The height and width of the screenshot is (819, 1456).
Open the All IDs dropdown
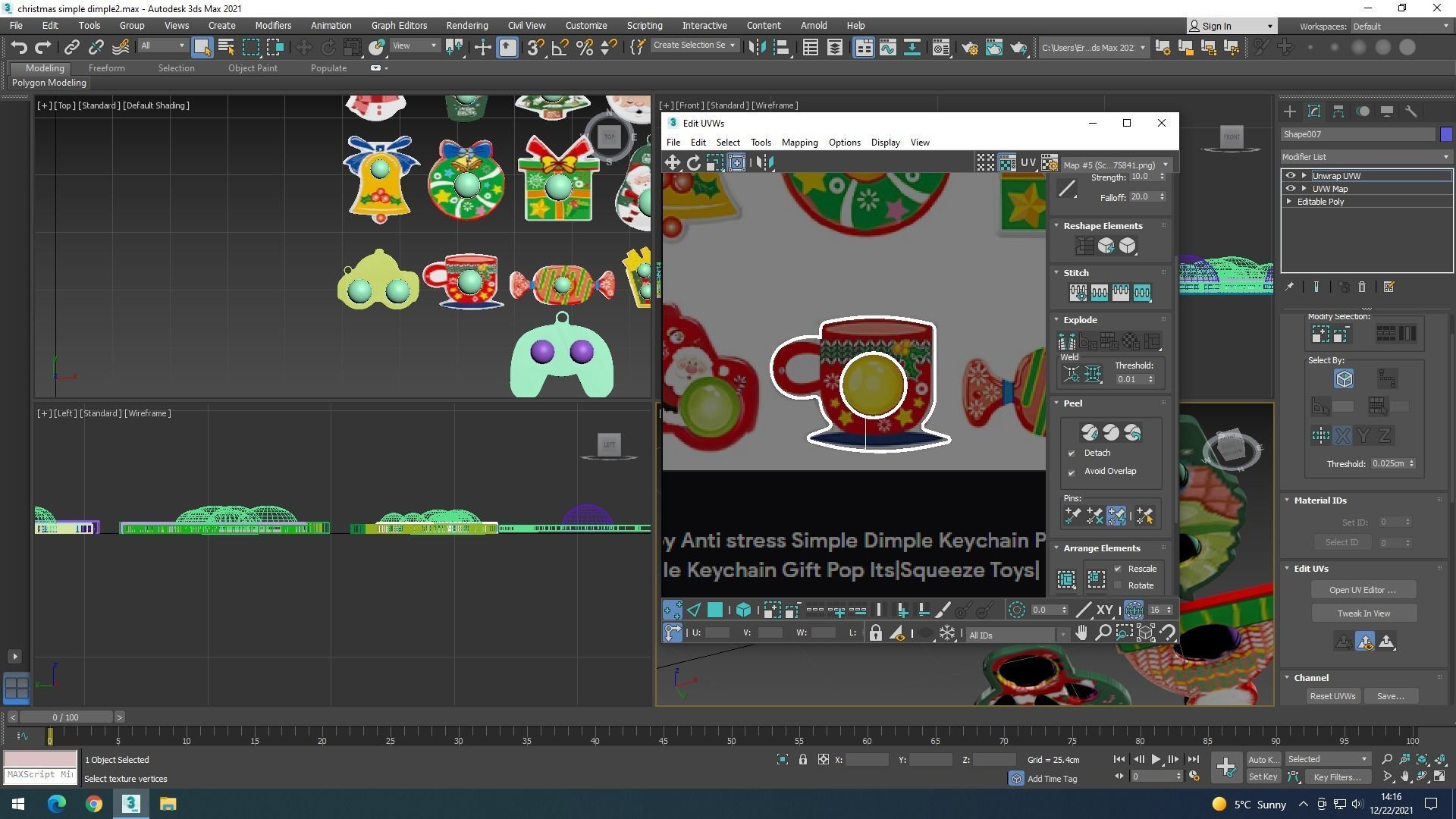[x=1016, y=635]
